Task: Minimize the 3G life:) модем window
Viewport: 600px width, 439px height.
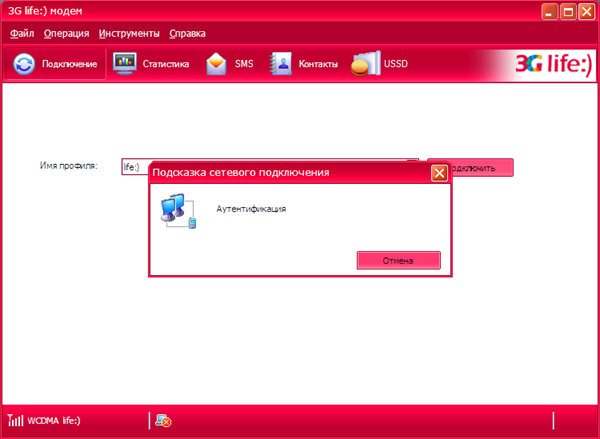Action: (x=549, y=12)
